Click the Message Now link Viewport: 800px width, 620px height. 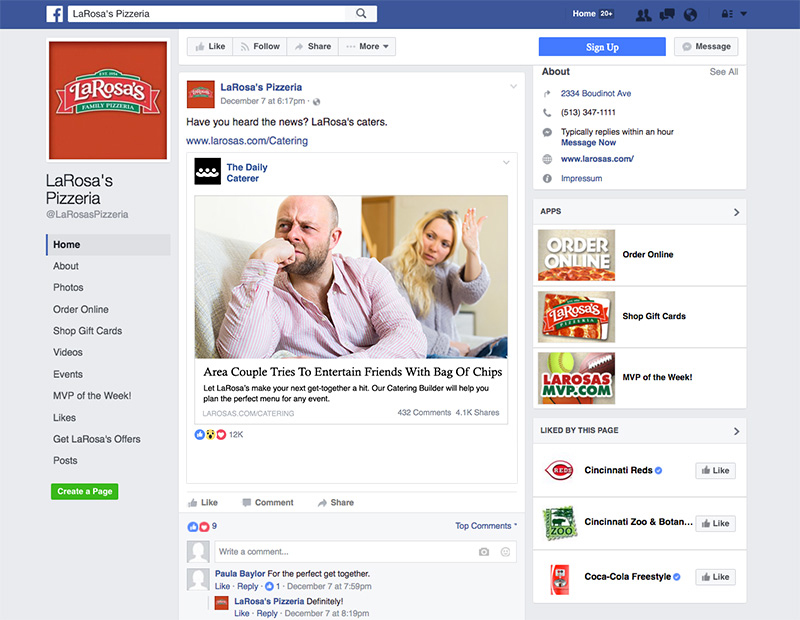(588, 143)
